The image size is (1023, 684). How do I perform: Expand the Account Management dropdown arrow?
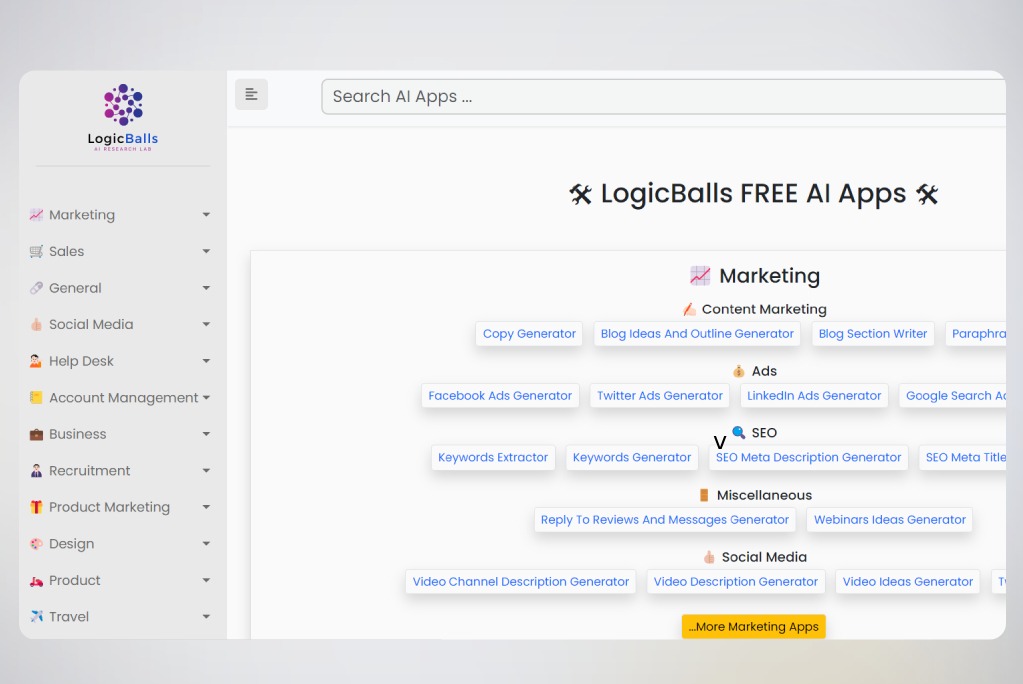[206, 397]
